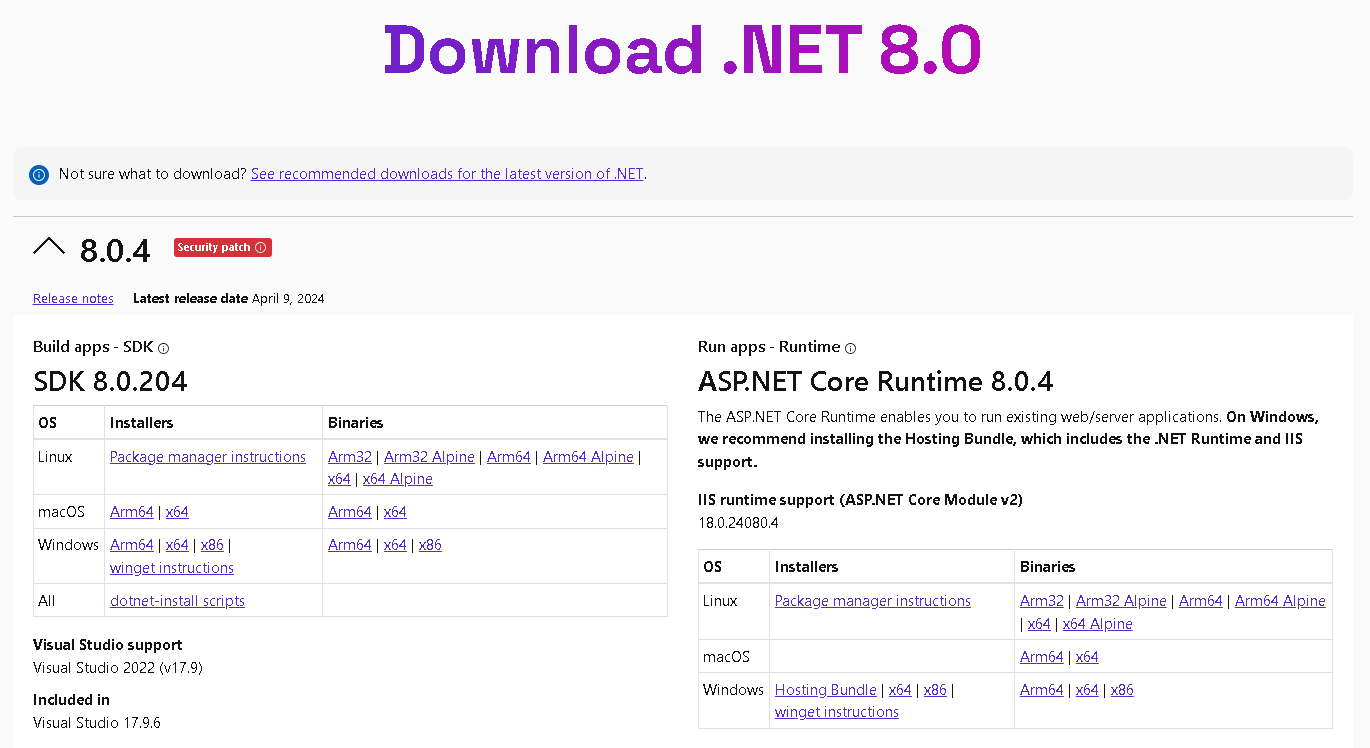Download SDK Linux Arm32 Alpine binary
This screenshot has height=748, width=1370.
point(429,457)
